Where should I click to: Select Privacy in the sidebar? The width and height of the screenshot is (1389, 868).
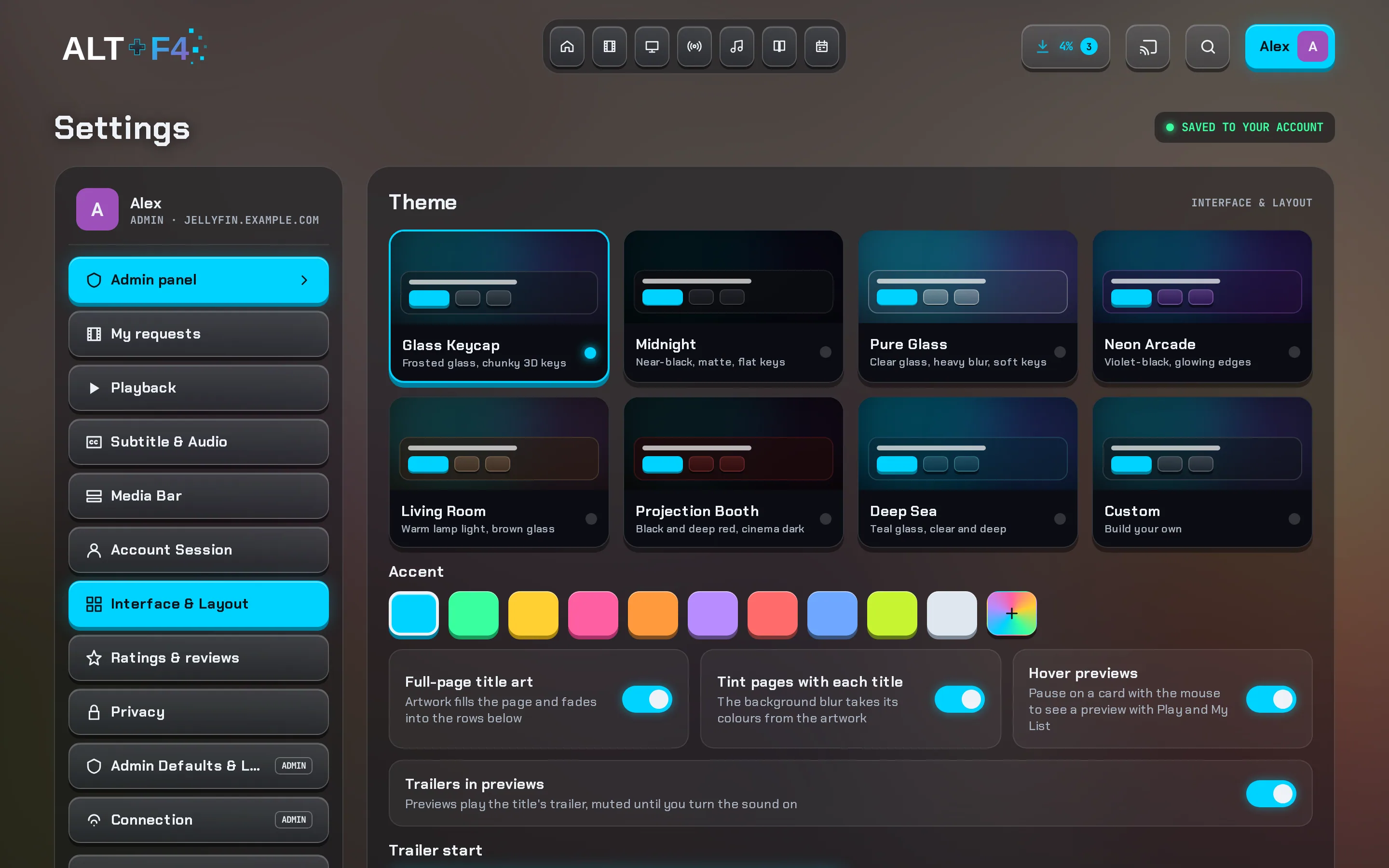click(198, 711)
